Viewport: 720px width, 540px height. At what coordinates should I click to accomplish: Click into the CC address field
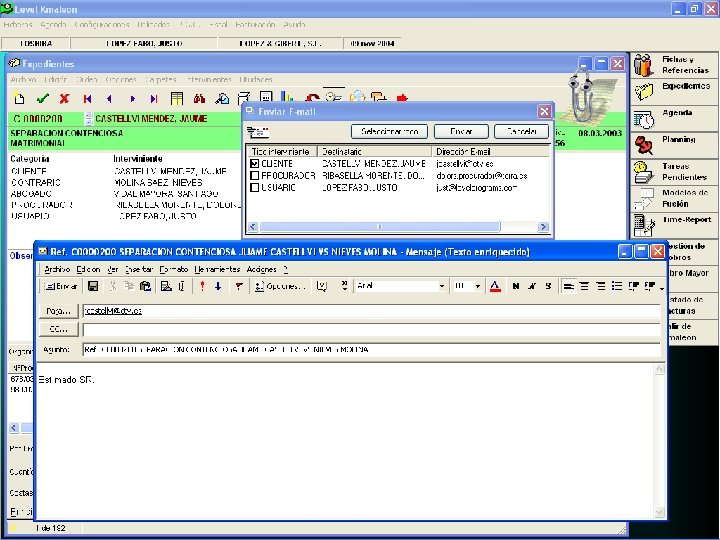(371, 329)
